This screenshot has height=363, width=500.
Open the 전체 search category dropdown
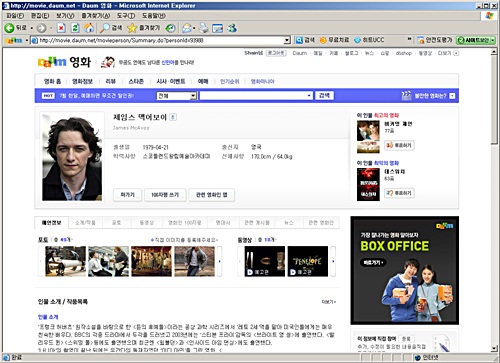(x=177, y=96)
